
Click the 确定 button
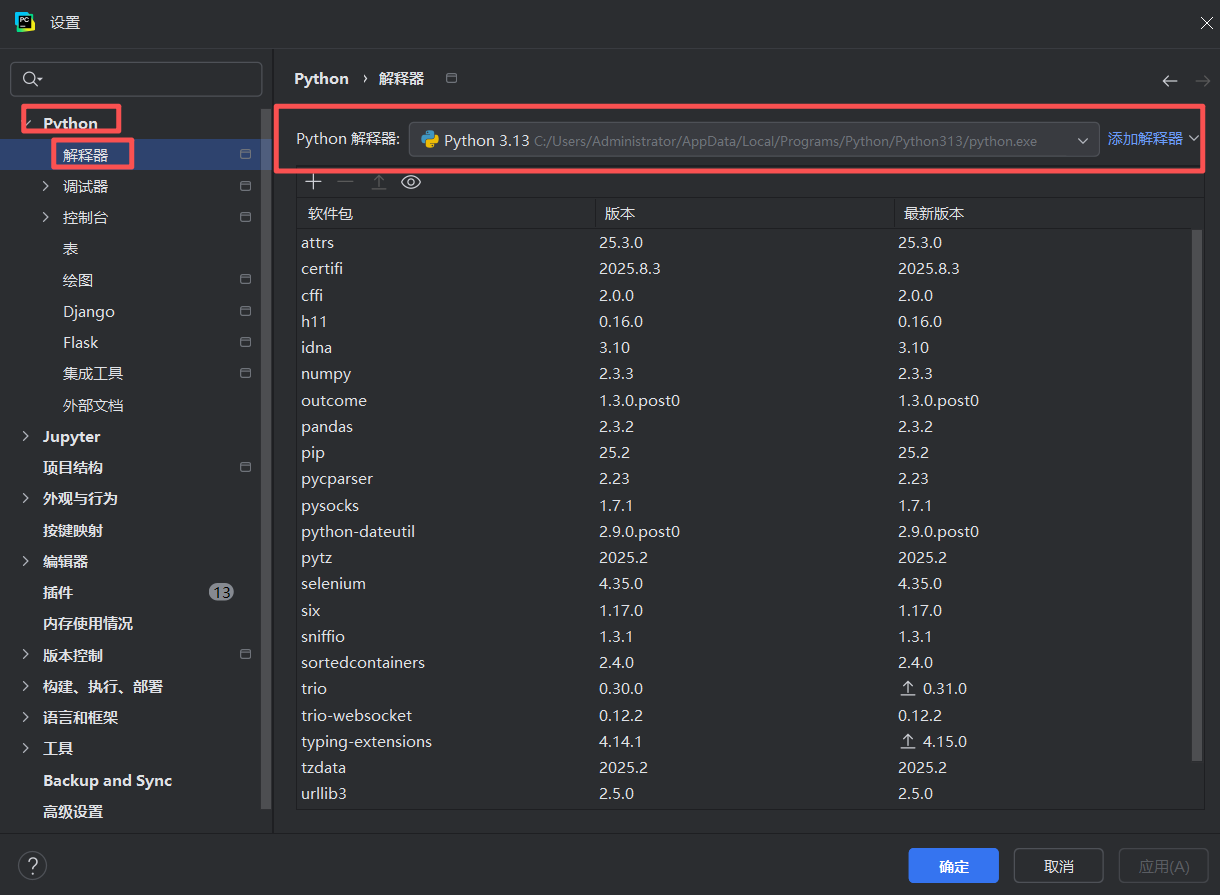(x=953, y=866)
